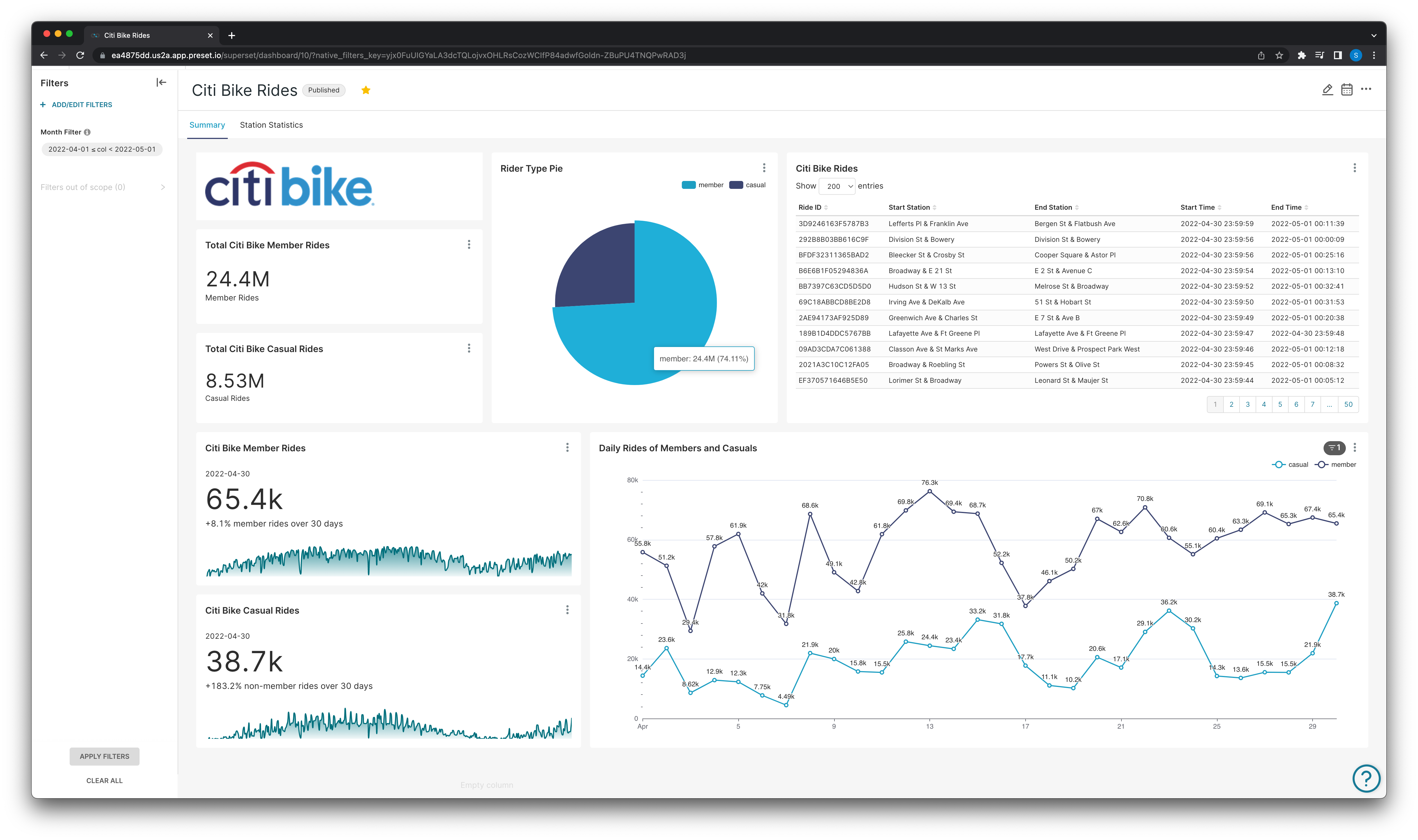1418x840 pixels.
Task: Open the Show entries dropdown
Action: pos(837,186)
